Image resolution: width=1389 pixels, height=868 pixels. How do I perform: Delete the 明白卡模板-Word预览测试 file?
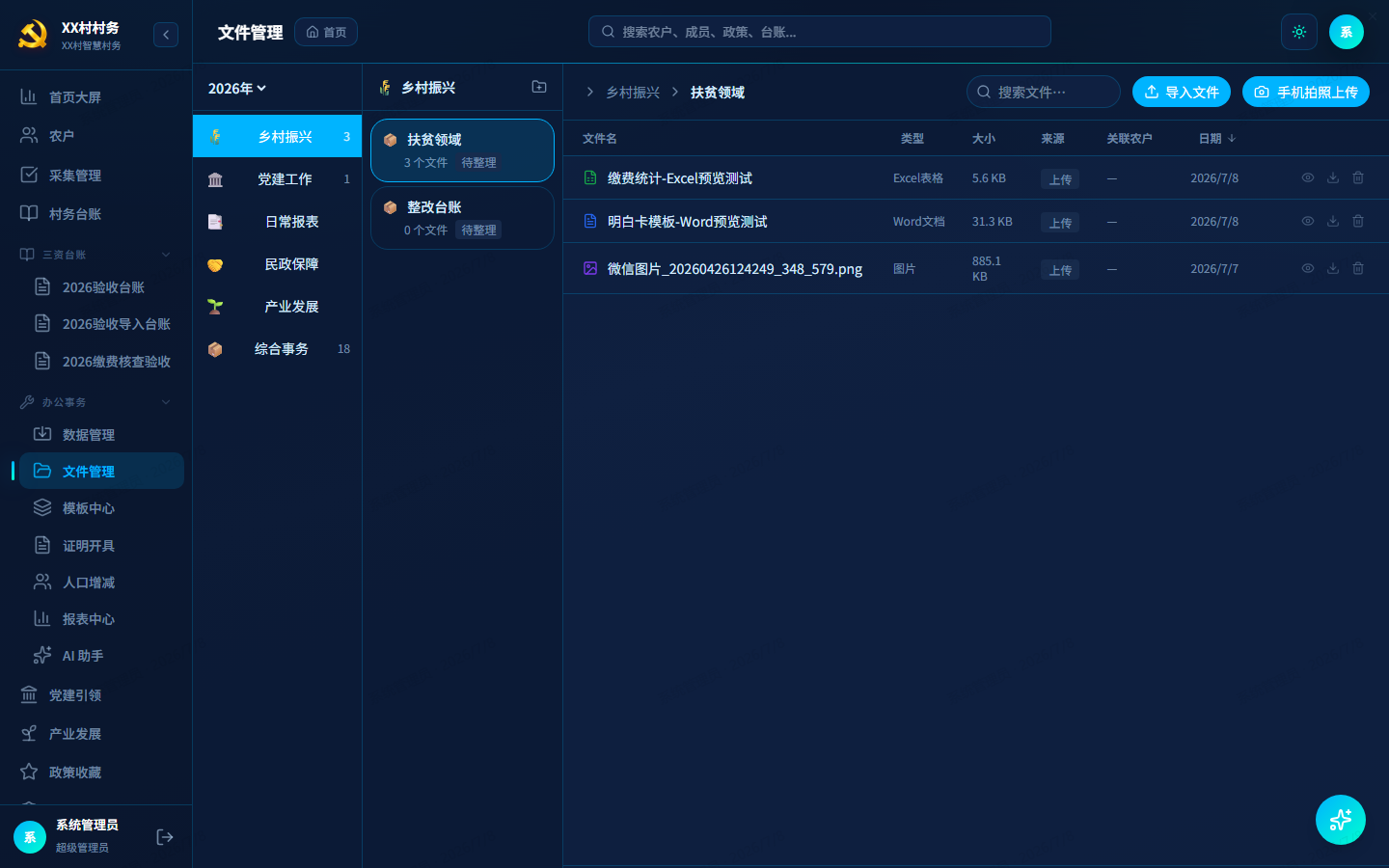click(x=1358, y=221)
